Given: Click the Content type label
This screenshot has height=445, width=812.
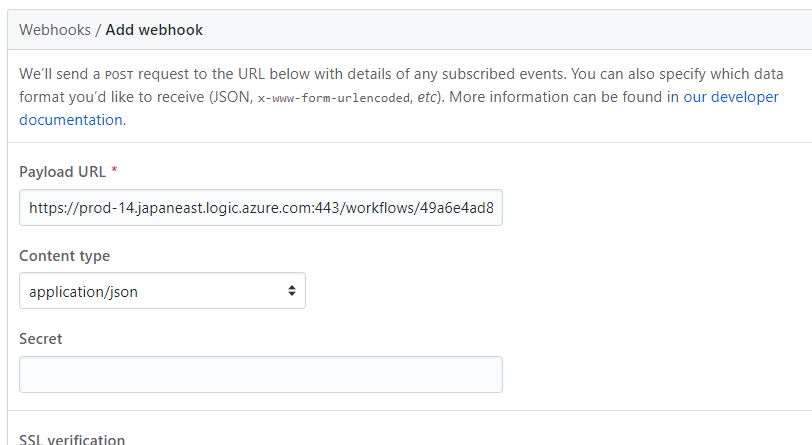Looking at the screenshot, I should [x=65, y=256].
